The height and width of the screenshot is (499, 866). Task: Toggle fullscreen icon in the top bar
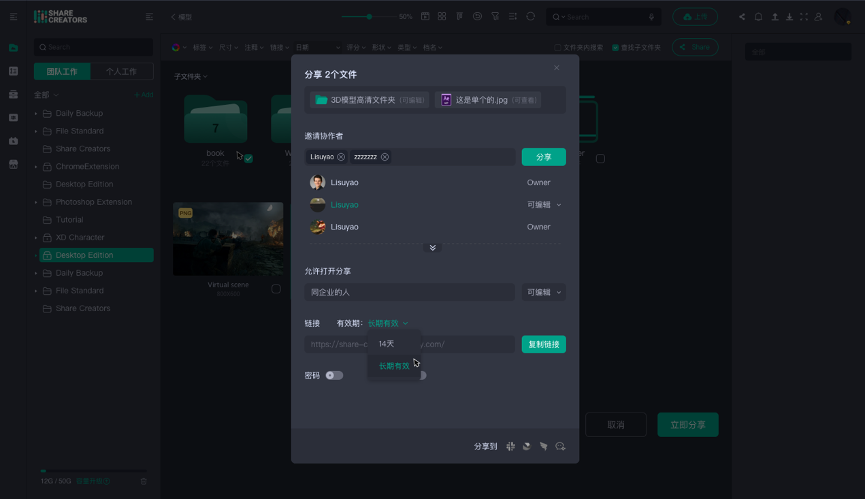pyautogui.click(x=804, y=17)
